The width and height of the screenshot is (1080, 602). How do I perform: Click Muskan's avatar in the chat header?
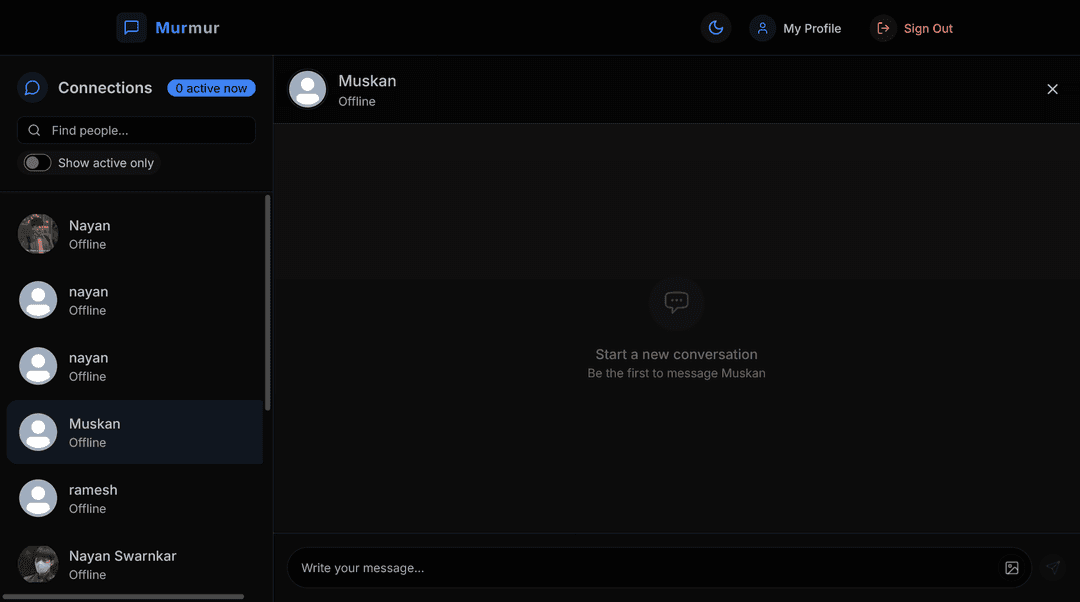(x=307, y=89)
